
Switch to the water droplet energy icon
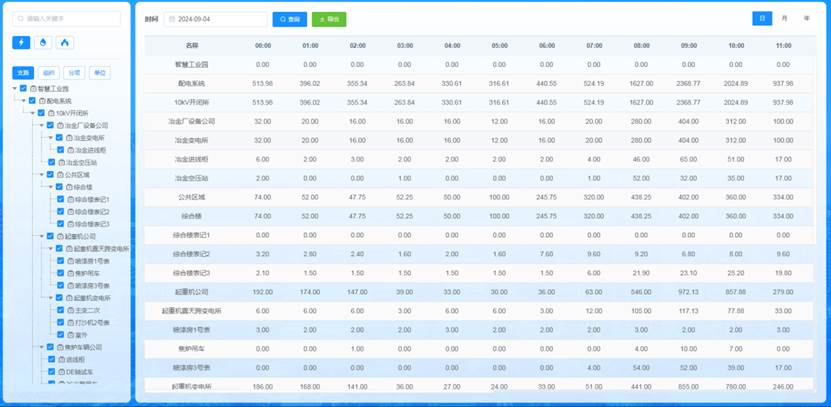point(43,43)
